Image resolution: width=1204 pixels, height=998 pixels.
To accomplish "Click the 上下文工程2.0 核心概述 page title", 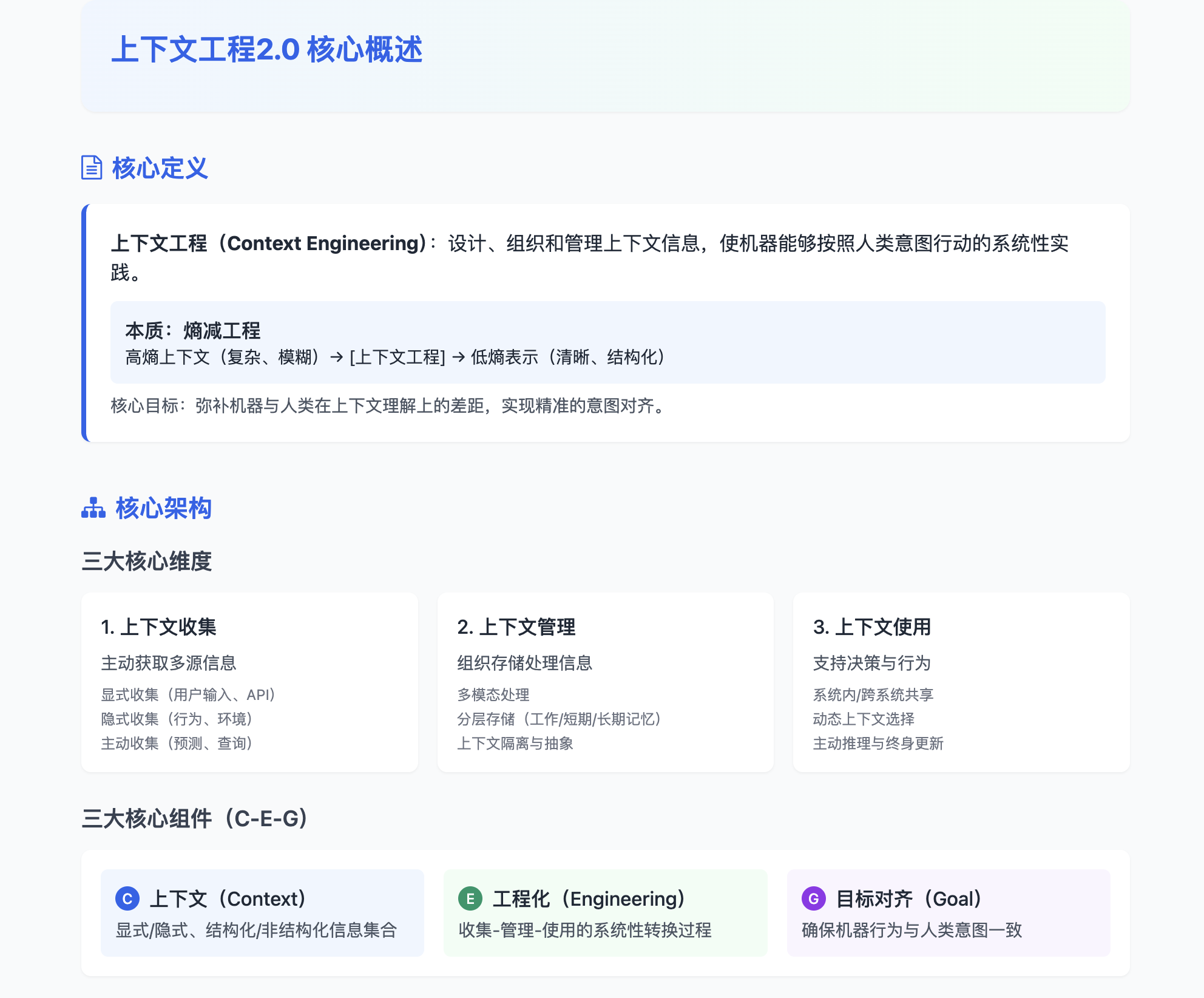I will (x=267, y=50).
